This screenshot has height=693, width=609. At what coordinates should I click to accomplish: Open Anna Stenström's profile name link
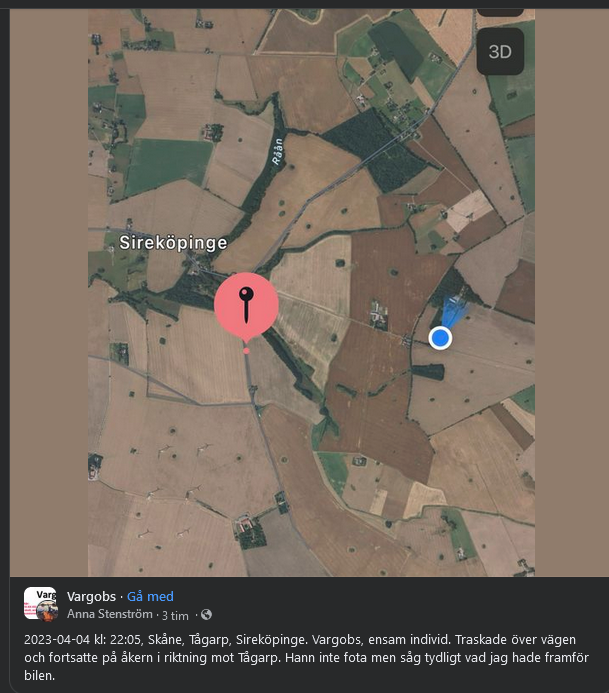(x=110, y=614)
